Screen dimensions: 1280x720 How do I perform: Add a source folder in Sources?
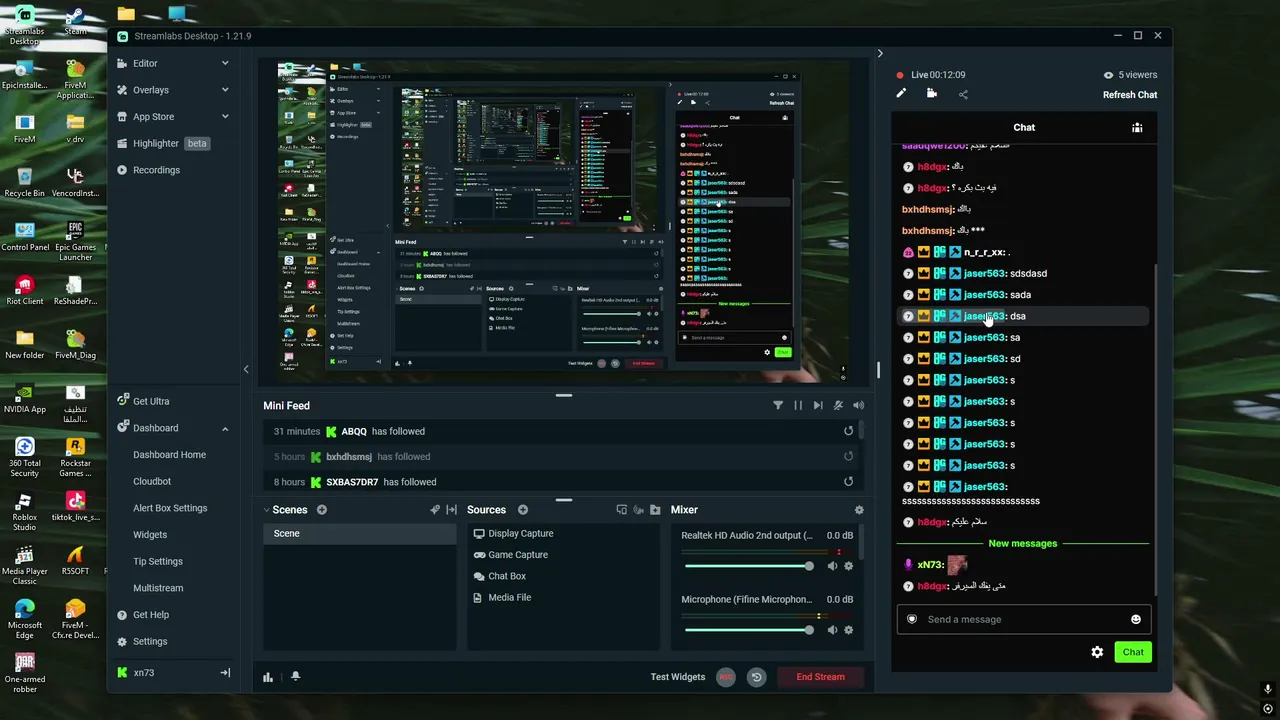[655, 510]
